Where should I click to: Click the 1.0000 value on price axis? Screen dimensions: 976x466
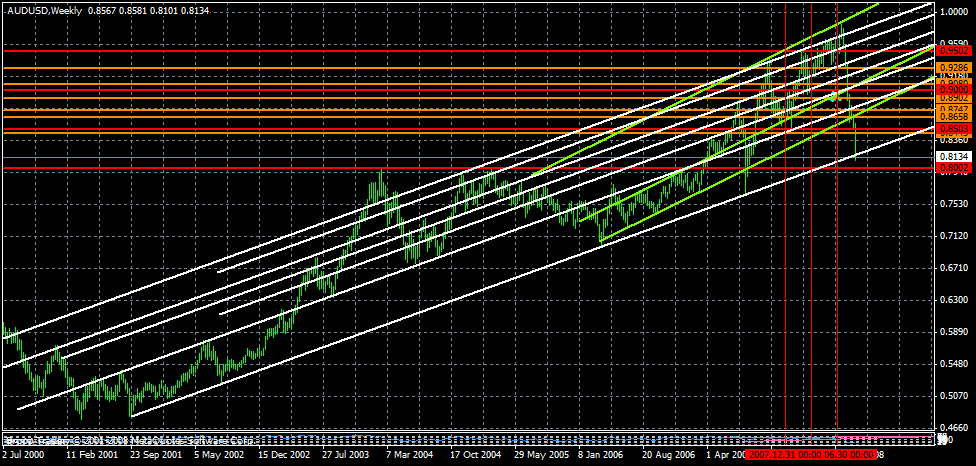pyautogui.click(x=955, y=12)
